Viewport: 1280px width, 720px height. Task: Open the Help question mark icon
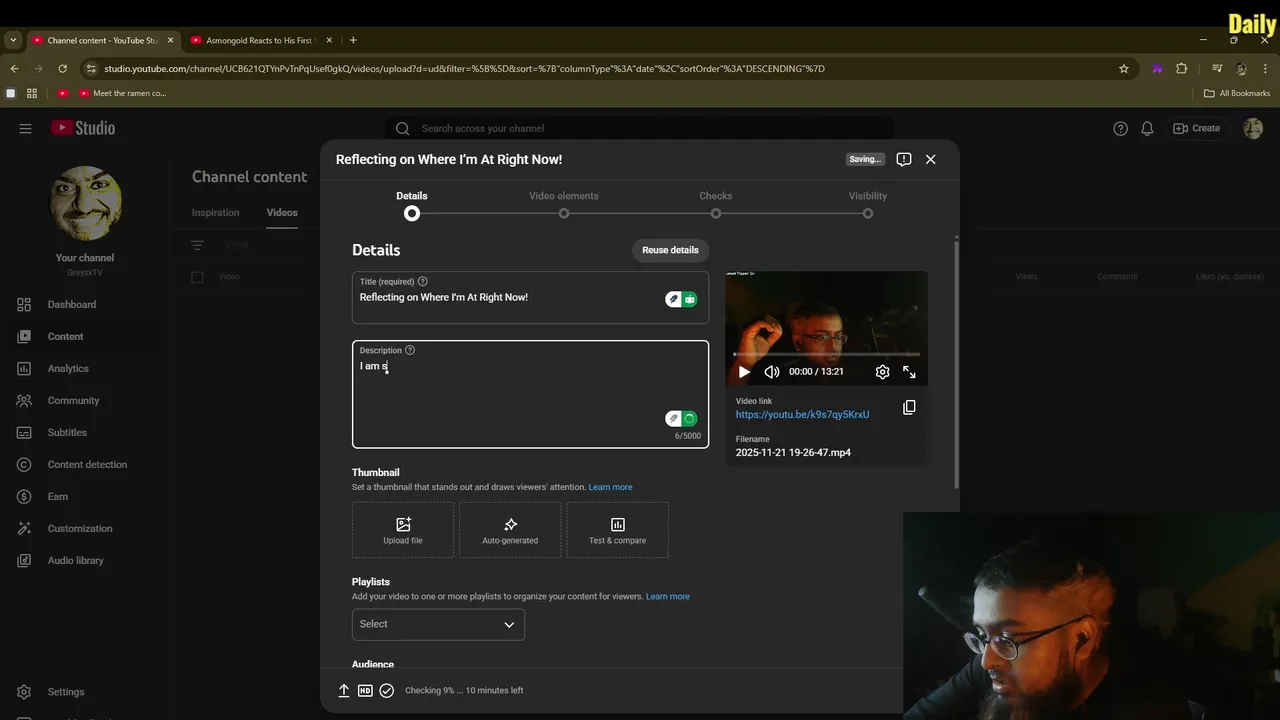point(1120,128)
